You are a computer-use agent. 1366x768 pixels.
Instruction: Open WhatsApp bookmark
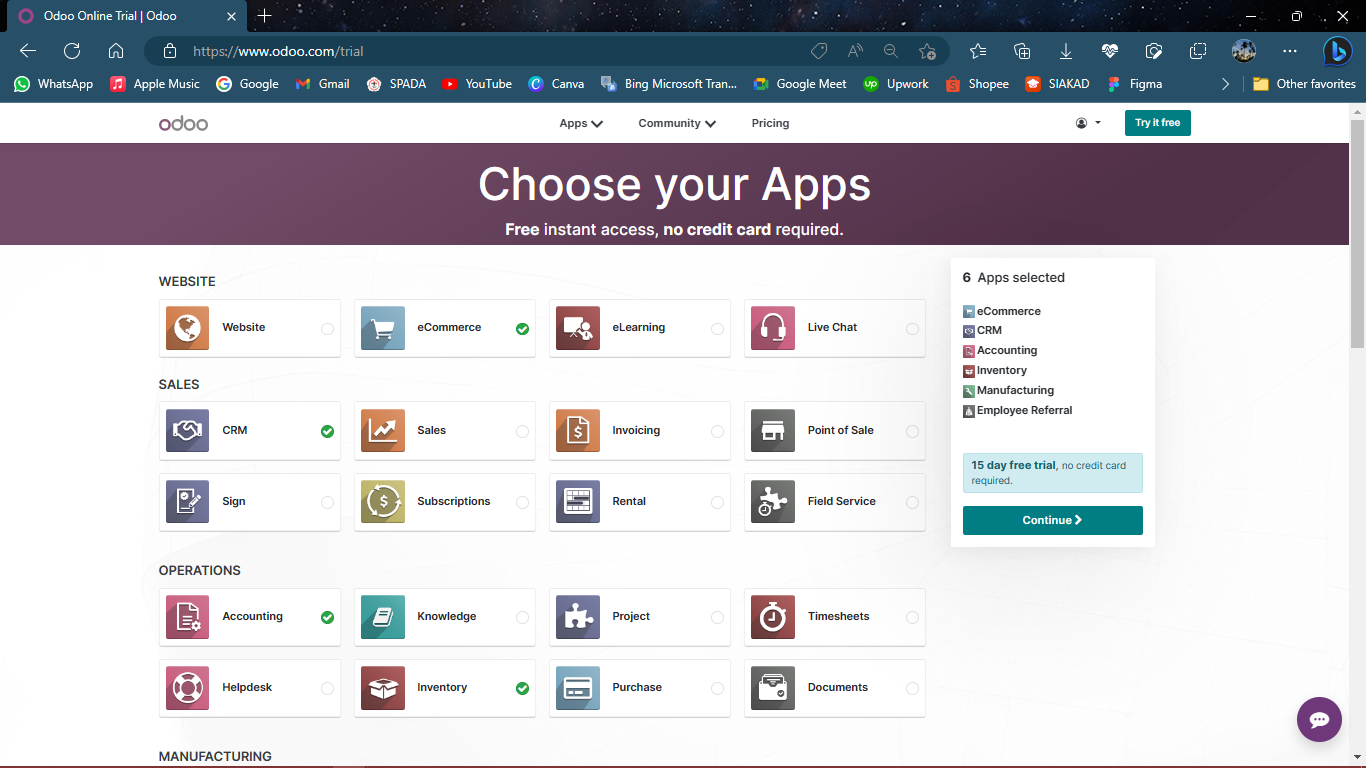(54, 84)
